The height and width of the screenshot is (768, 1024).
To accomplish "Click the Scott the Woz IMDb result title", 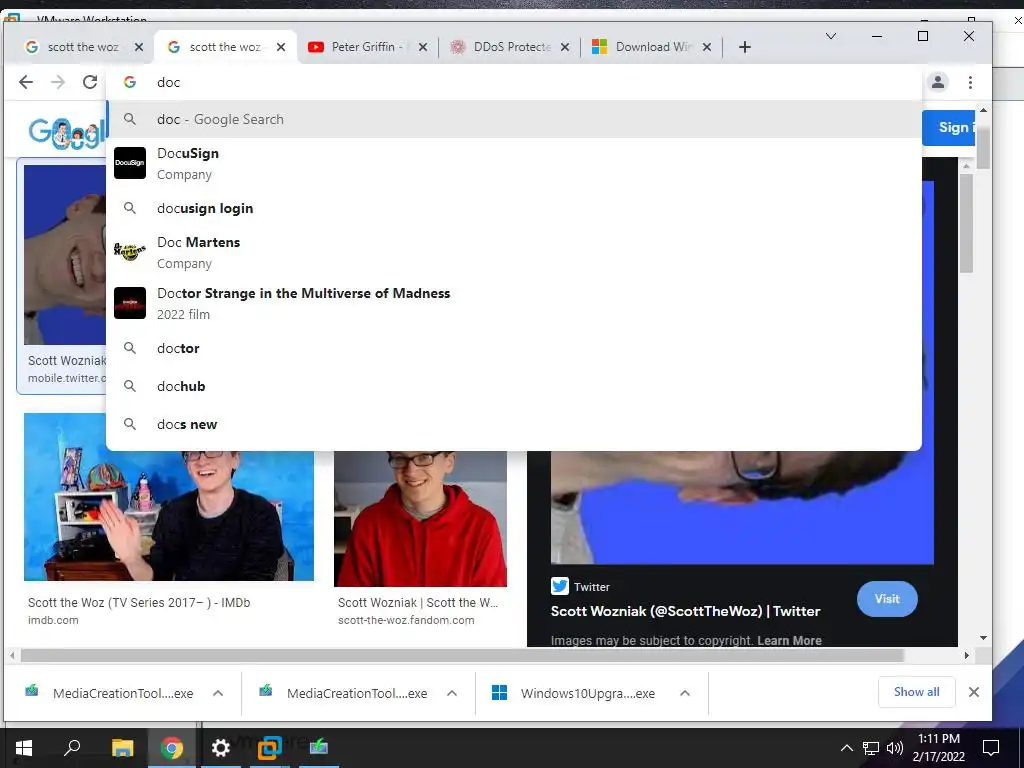I will (139, 603).
